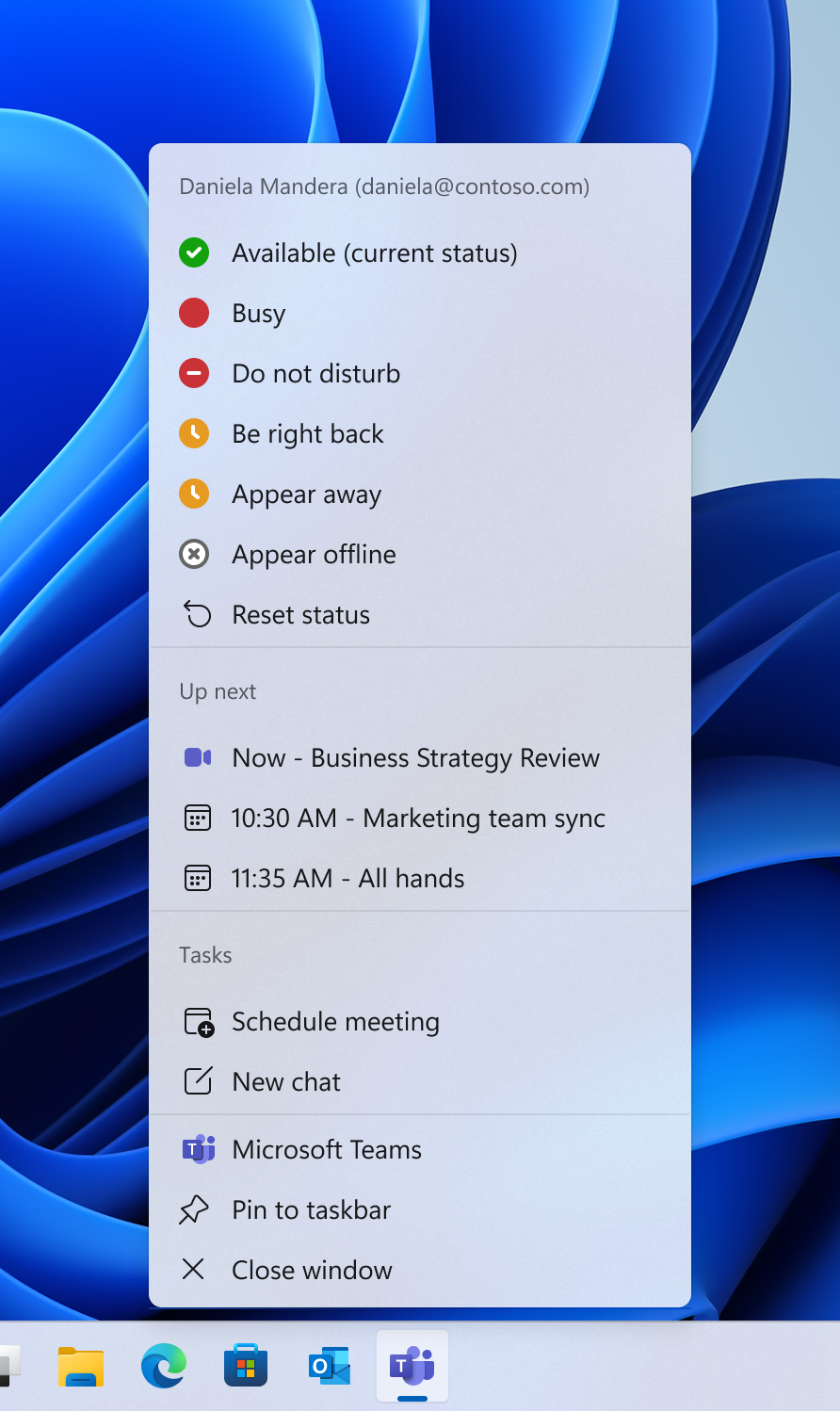Choose Be right back status
Screen dimensions: 840x1411
420,433
